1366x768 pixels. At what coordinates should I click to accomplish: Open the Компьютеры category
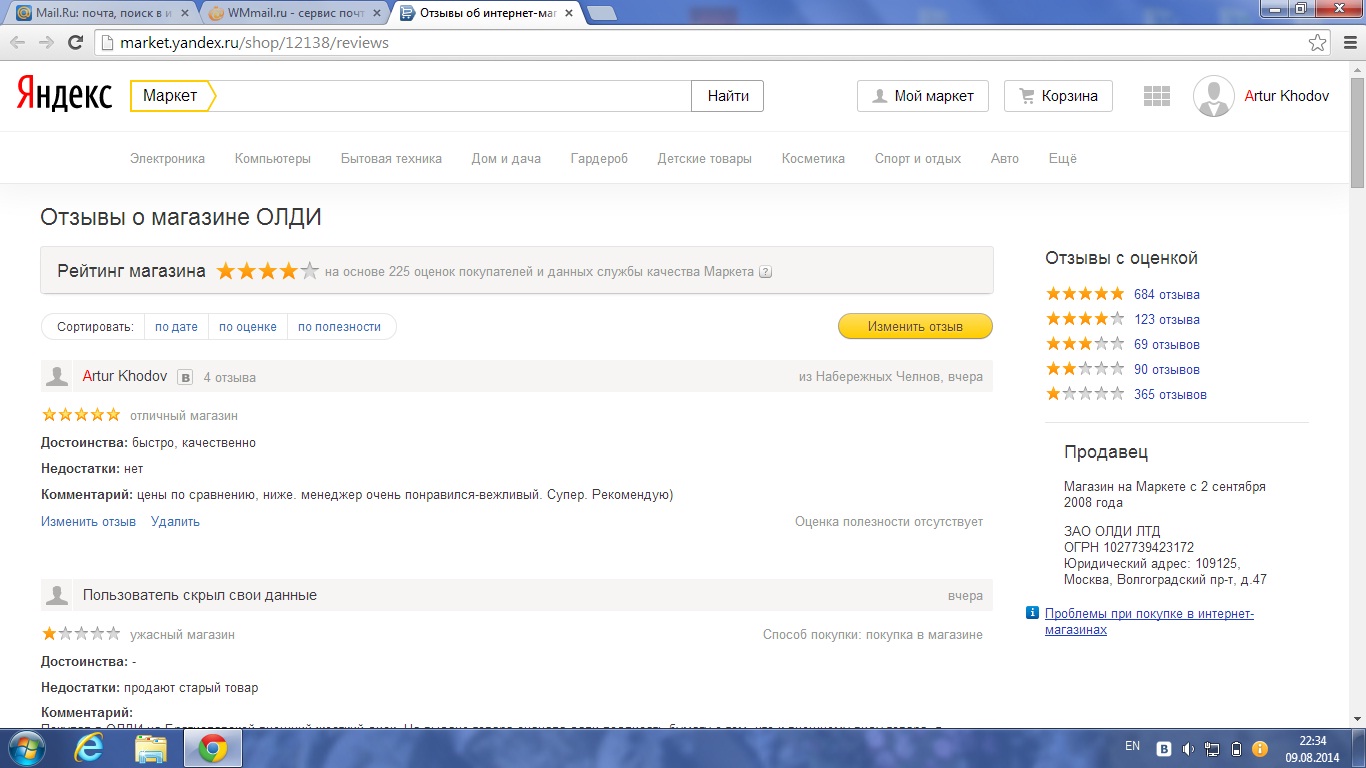[273, 158]
